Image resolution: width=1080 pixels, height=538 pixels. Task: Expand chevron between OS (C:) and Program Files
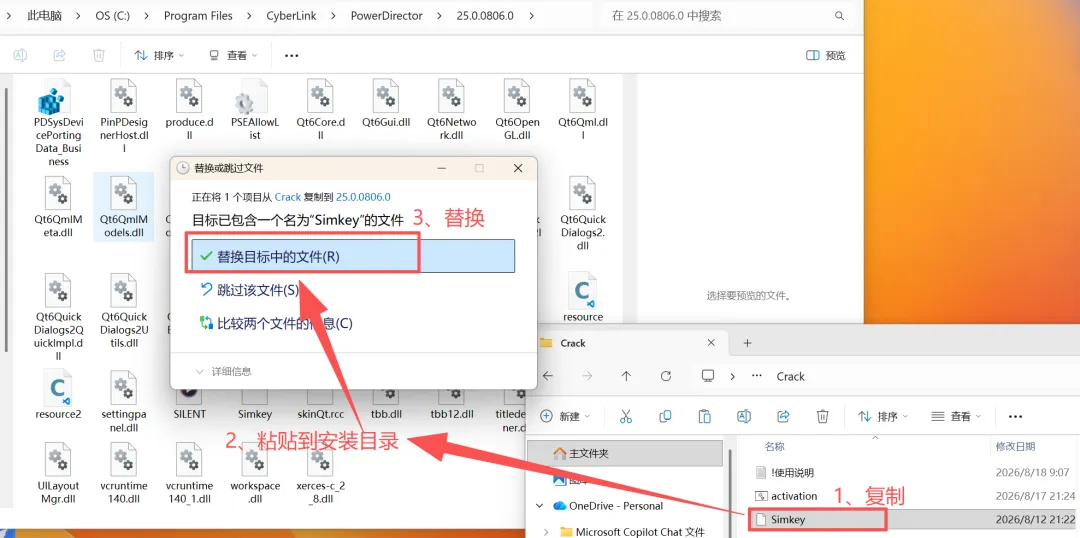coord(147,15)
